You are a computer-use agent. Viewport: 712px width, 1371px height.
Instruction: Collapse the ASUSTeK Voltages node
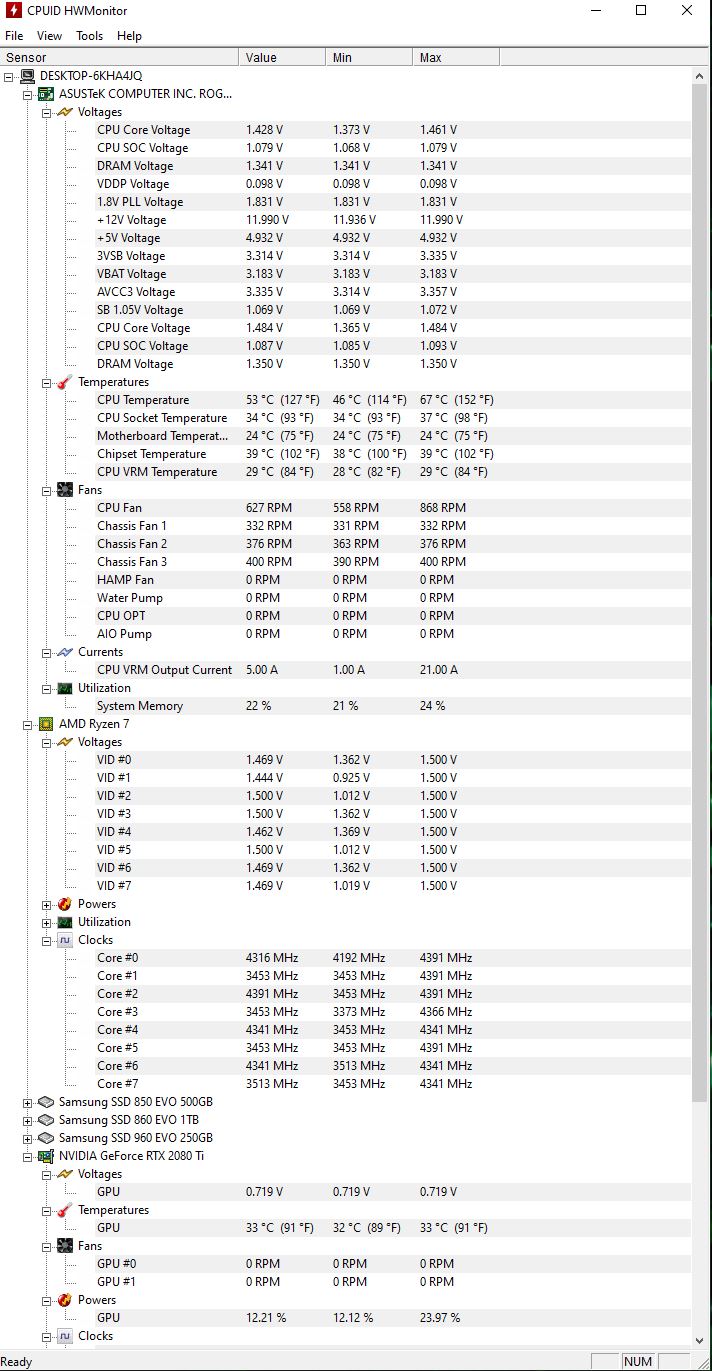pyautogui.click(x=47, y=112)
